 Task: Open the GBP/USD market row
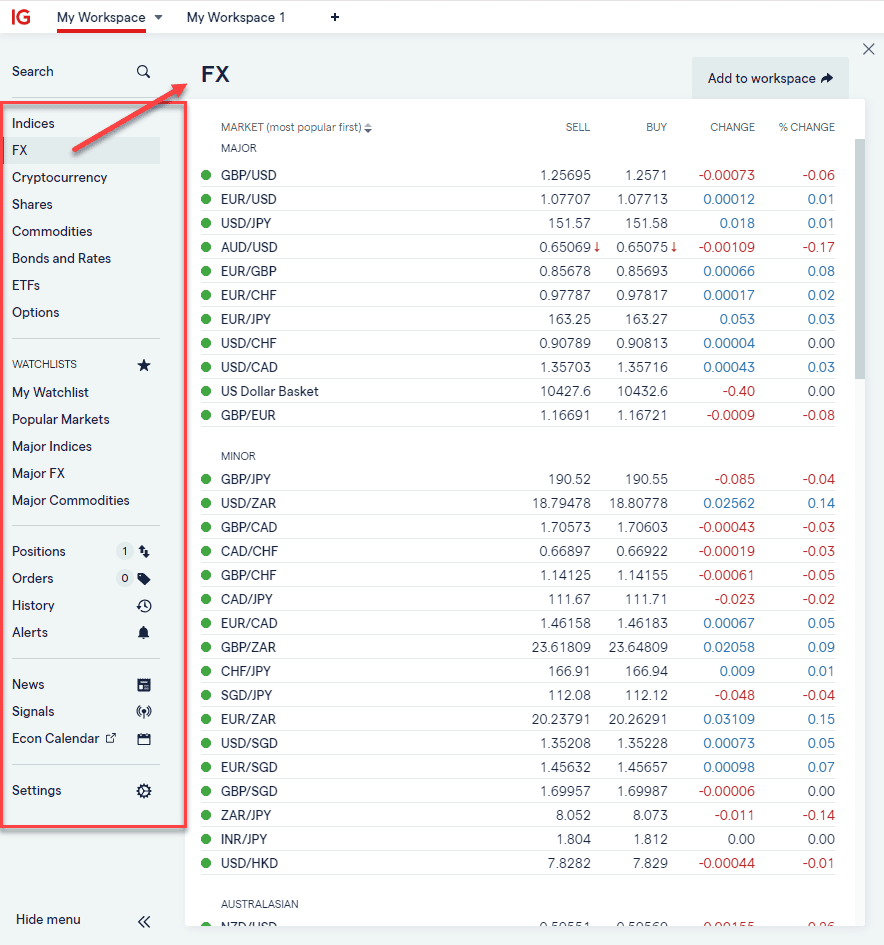click(x=518, y=175)
